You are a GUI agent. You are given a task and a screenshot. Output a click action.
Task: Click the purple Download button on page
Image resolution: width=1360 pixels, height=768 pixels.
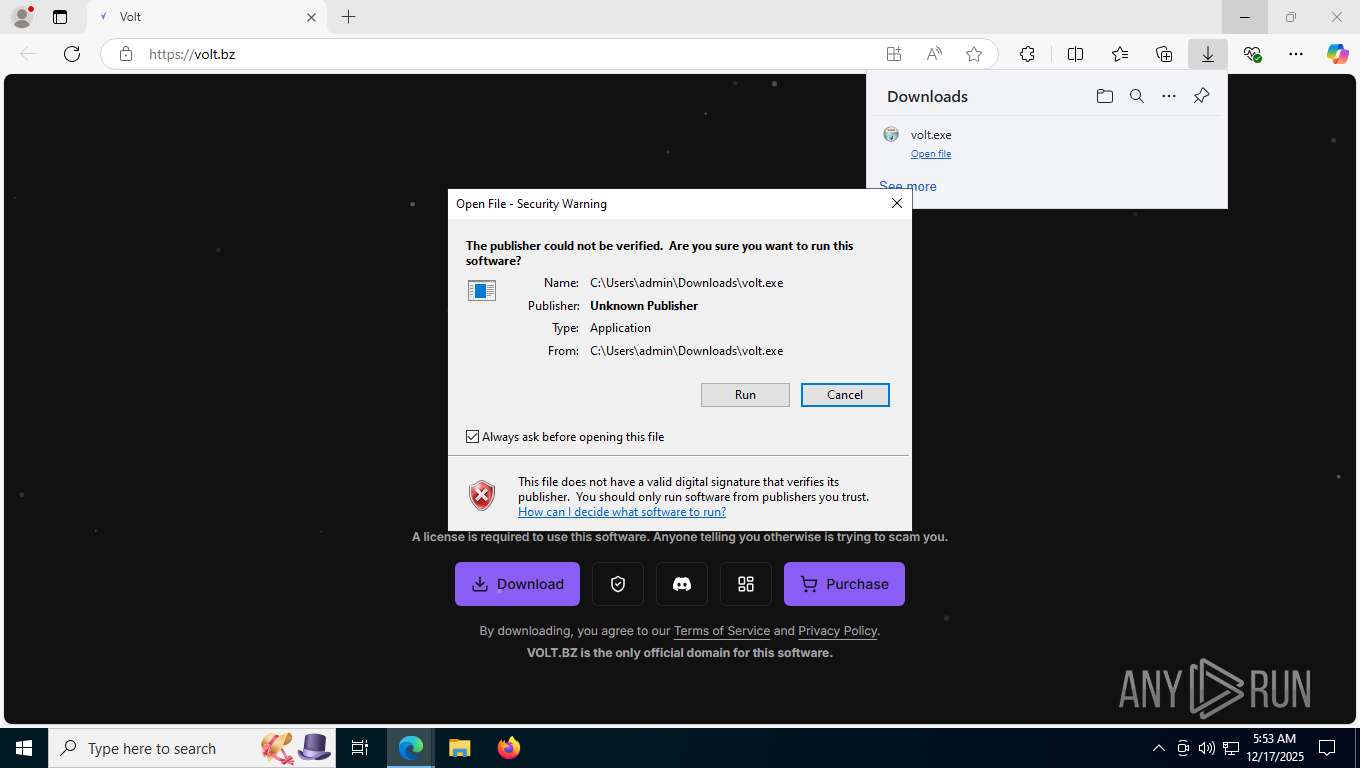point(517,584)
